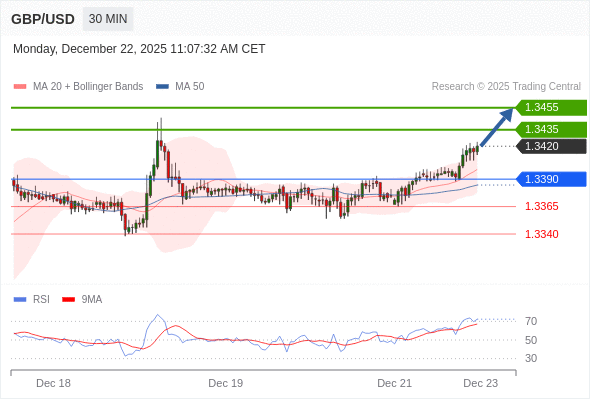590x400 pixels.
Task: Click the GBP/USD pair title
Action: click(43, 19)
